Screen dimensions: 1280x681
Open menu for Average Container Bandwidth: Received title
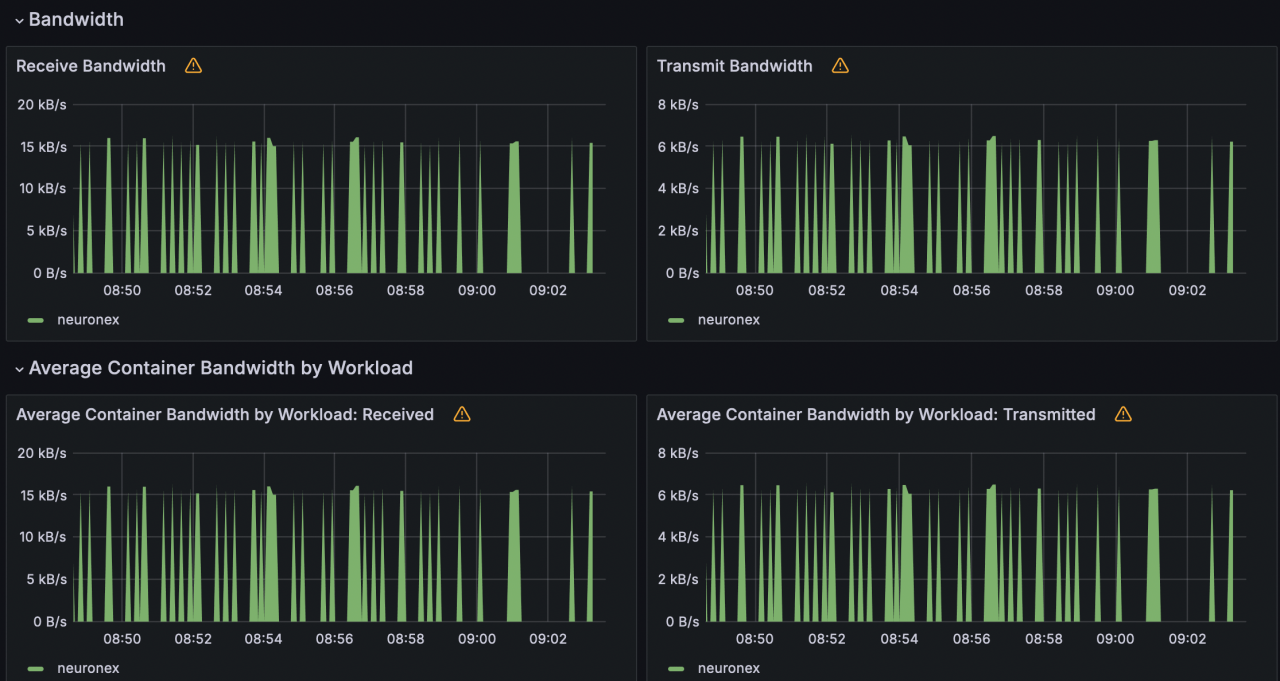[x=225, y=414]
